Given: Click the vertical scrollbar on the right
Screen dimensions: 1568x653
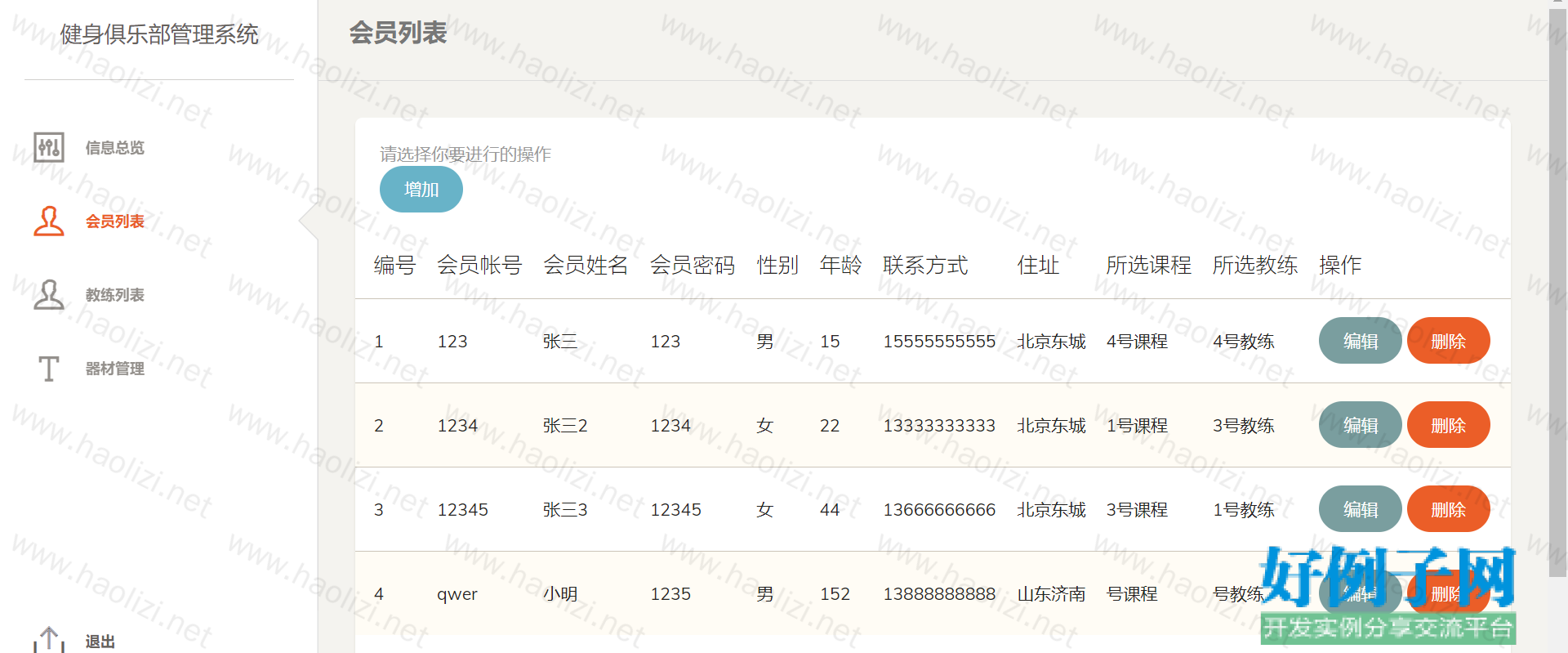Looking at the screenshot, I should (1557, 294).
